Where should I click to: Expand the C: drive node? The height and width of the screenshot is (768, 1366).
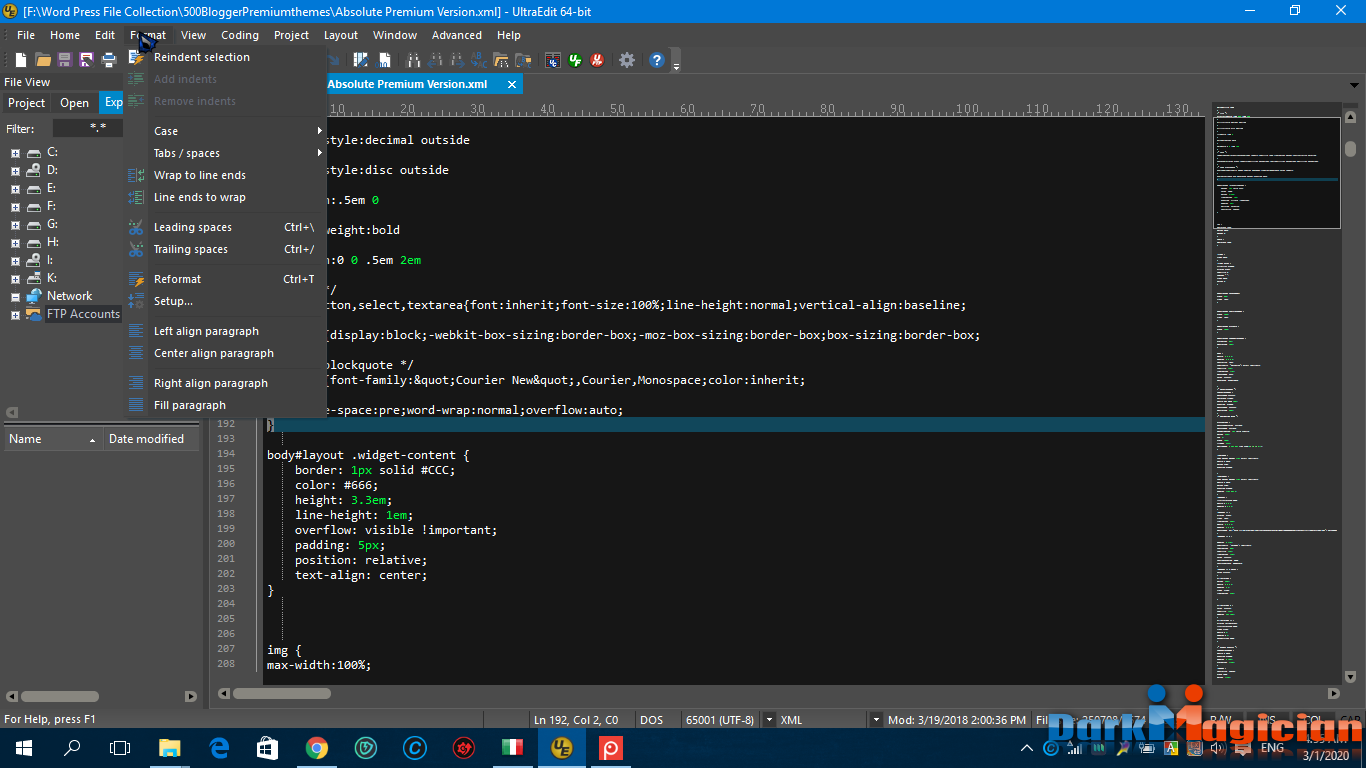click(15, 153)
